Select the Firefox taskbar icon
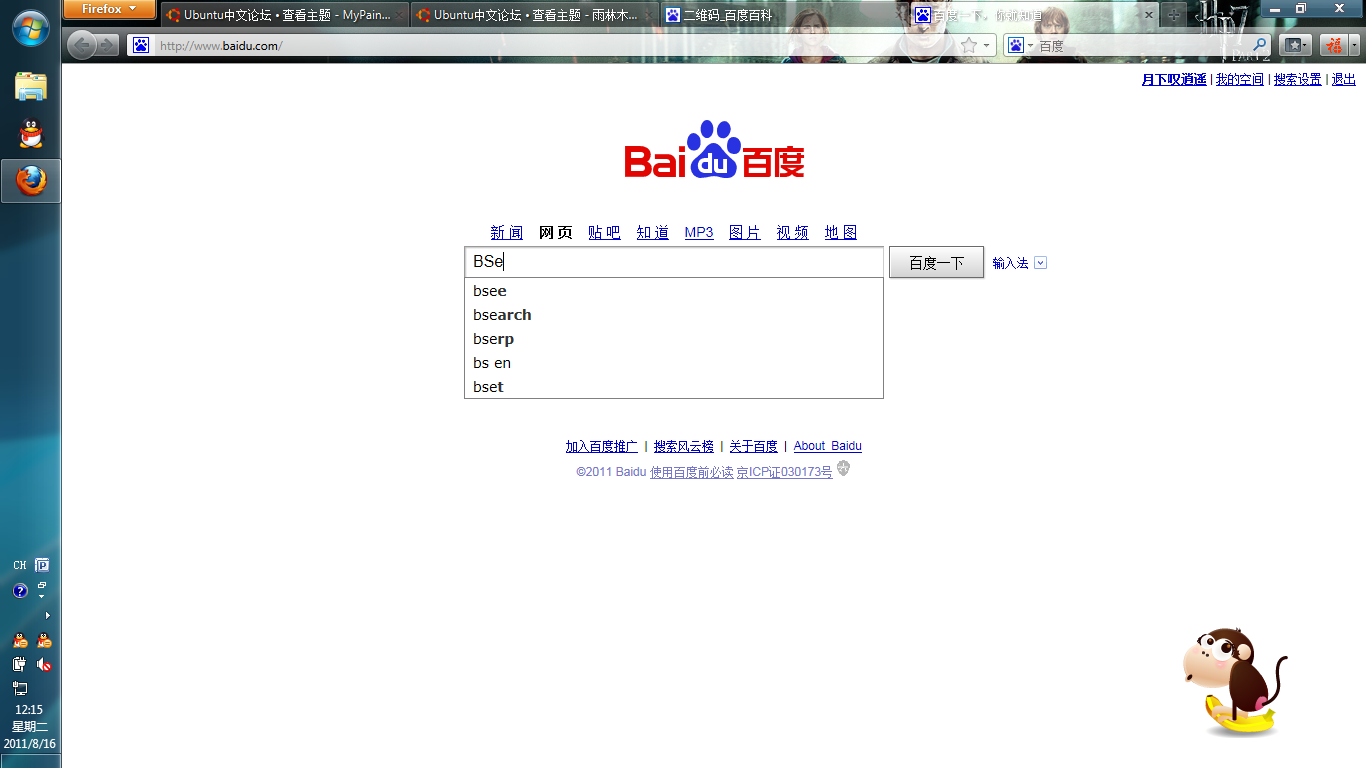Screen dimensions: 1366x768 coord(31,181)
